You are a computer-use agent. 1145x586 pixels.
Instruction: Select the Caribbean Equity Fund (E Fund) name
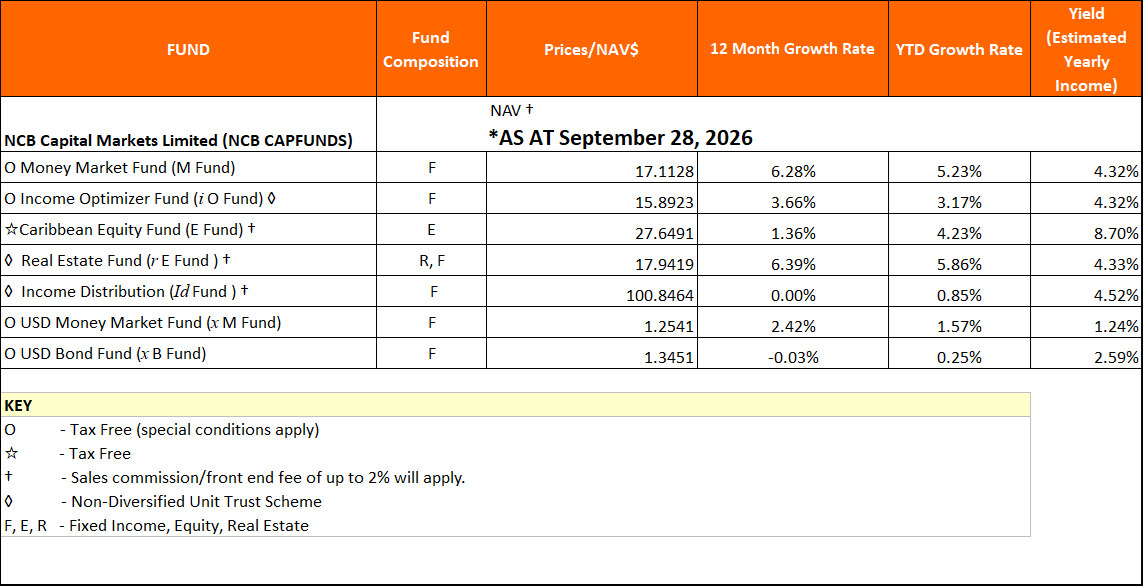tap(129, 229)
